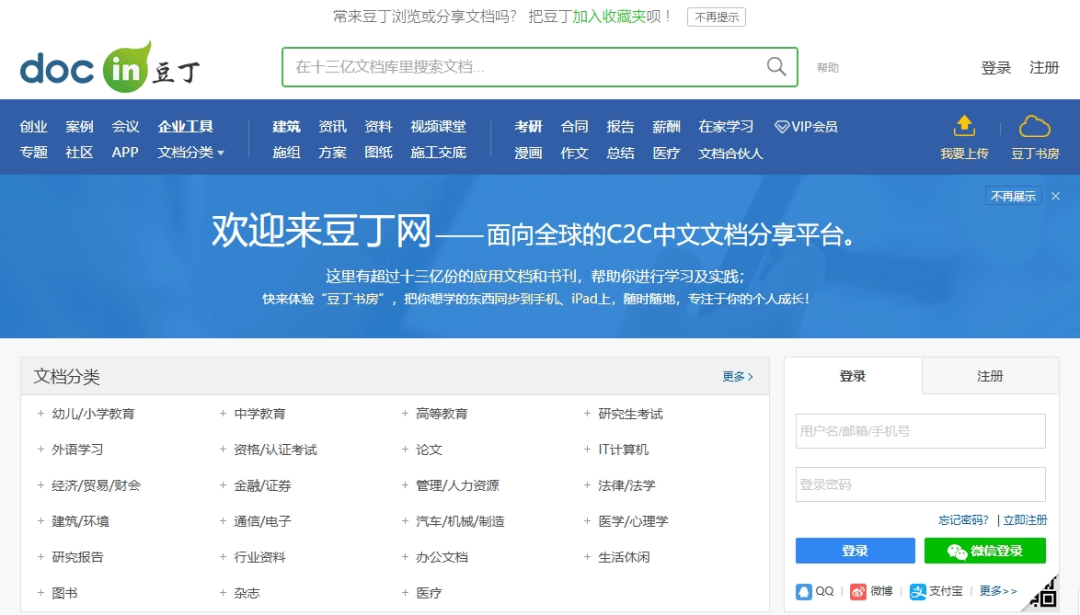The image size is (1080, 615).
Task: Expand the IT计算机 category
Action: coord(587,449)
